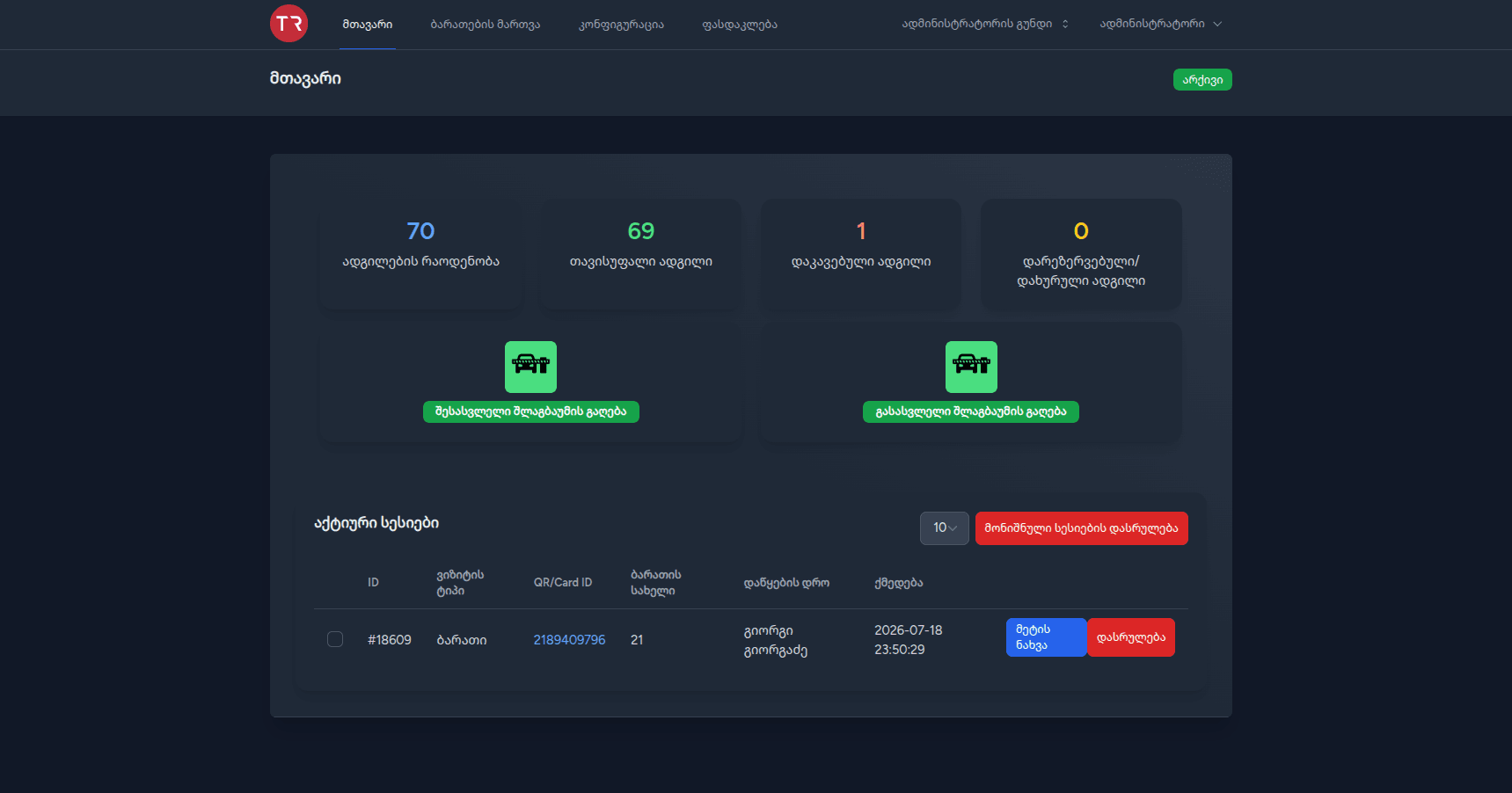Click the 0 დარეზერვებული/დახურული ადგილი card
1512x793 pixels.
[1081, 254]
